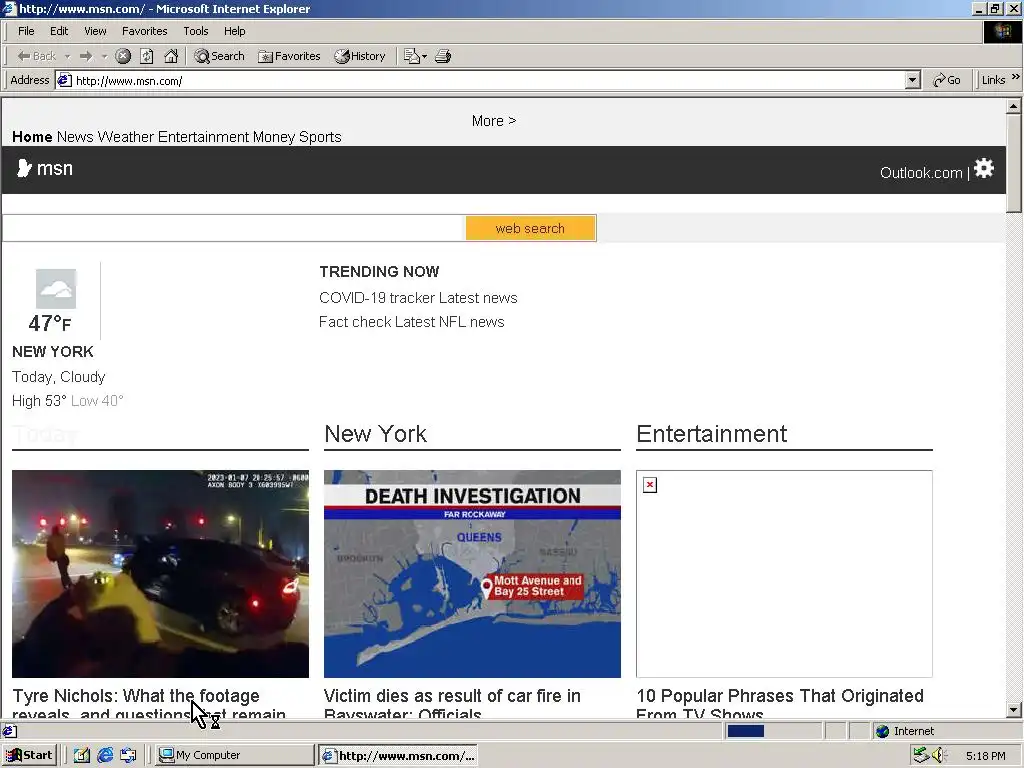Image resolution: width=1024 pixels, height=768 pixels.
Task: Open the History pane from toolbar
Action: coord(360,56)
